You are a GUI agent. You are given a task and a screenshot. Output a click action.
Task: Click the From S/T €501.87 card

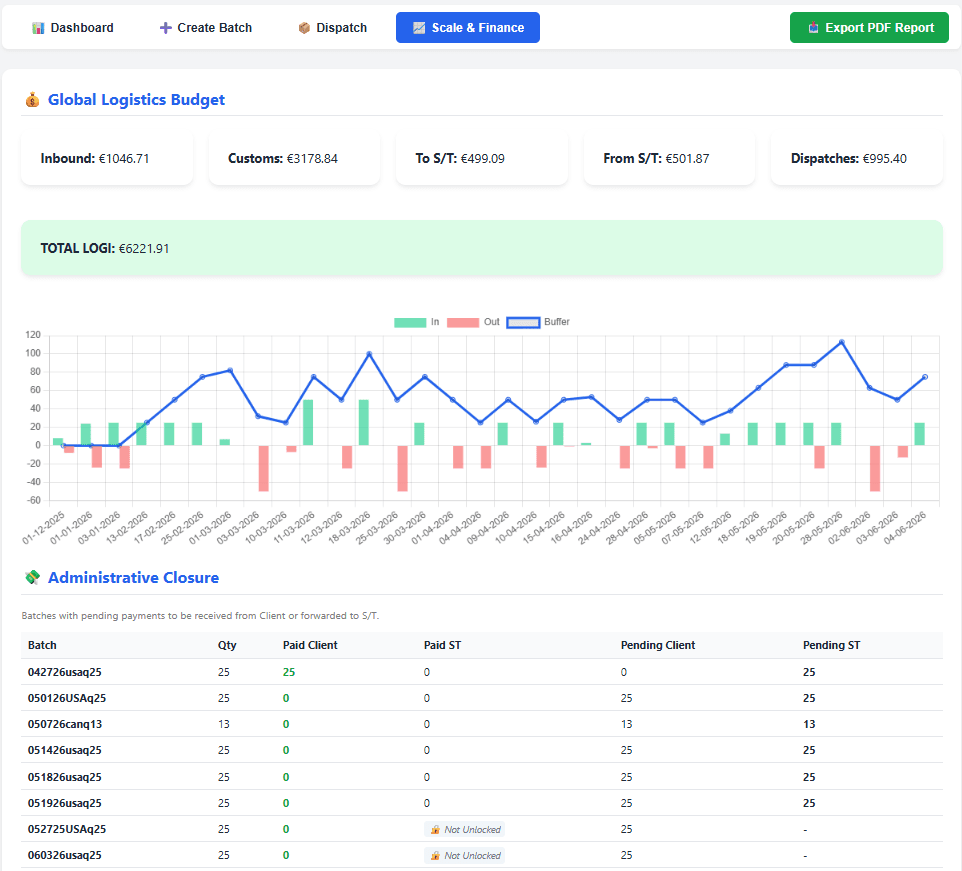coord(669,158)
